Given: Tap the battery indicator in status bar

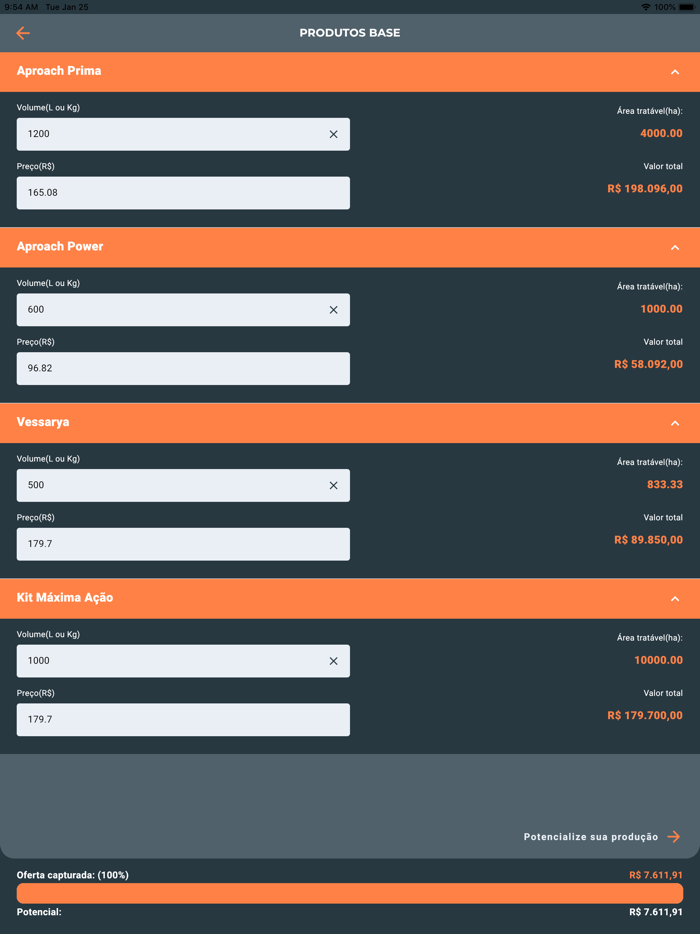Looking at the screenshot, I should click(686, 7).
